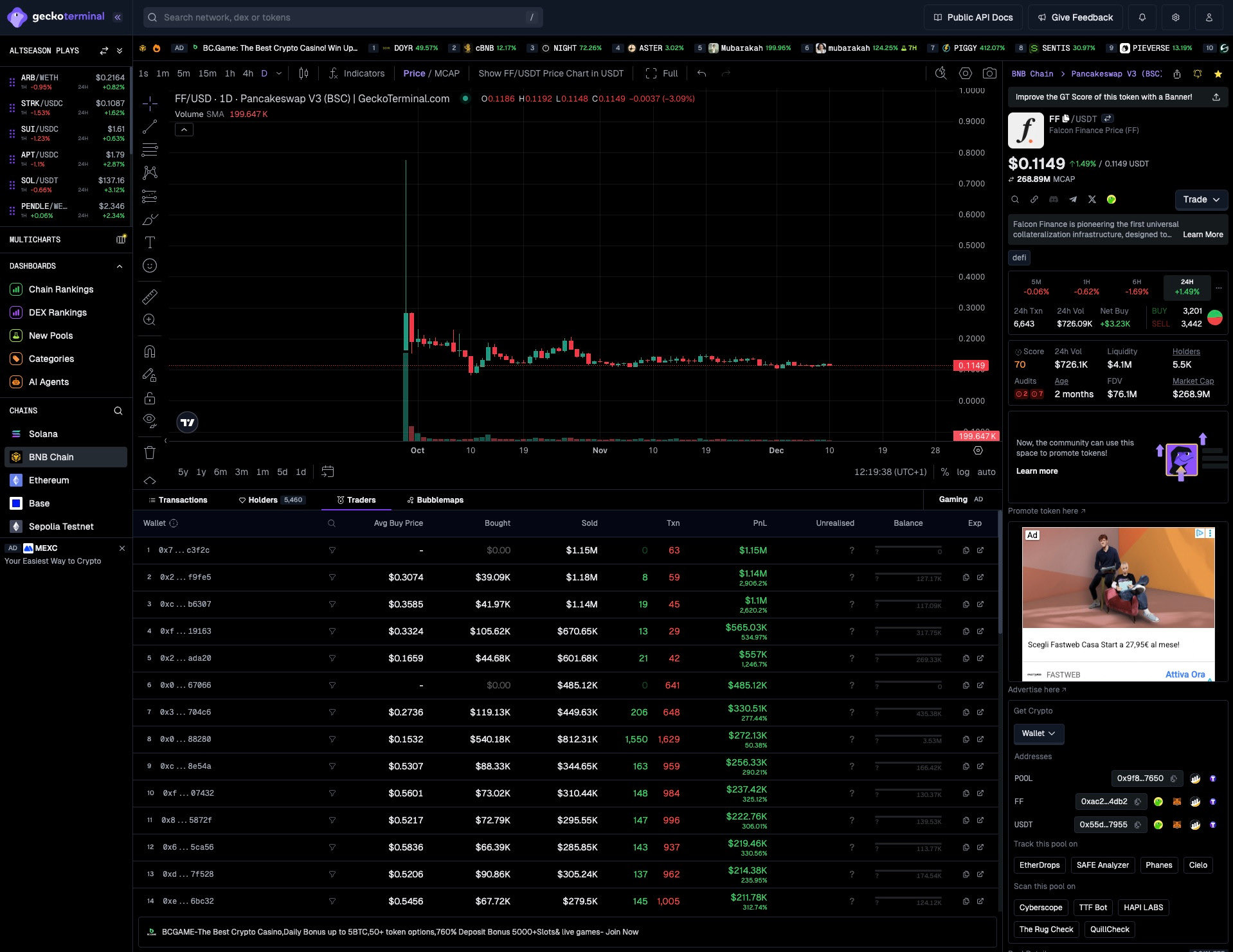This screenshot has height=952, width=1233.
Task: Filter by wallet 0x2...f9fe5 funnel icon
Action: [x=332, y=577]
